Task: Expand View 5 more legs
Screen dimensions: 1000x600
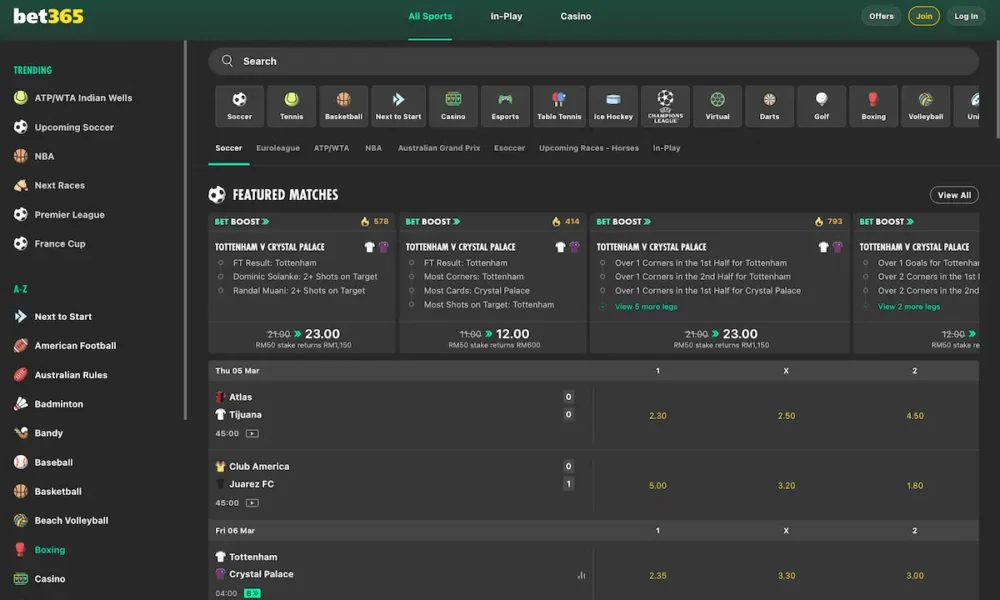Action: (645, 307)
